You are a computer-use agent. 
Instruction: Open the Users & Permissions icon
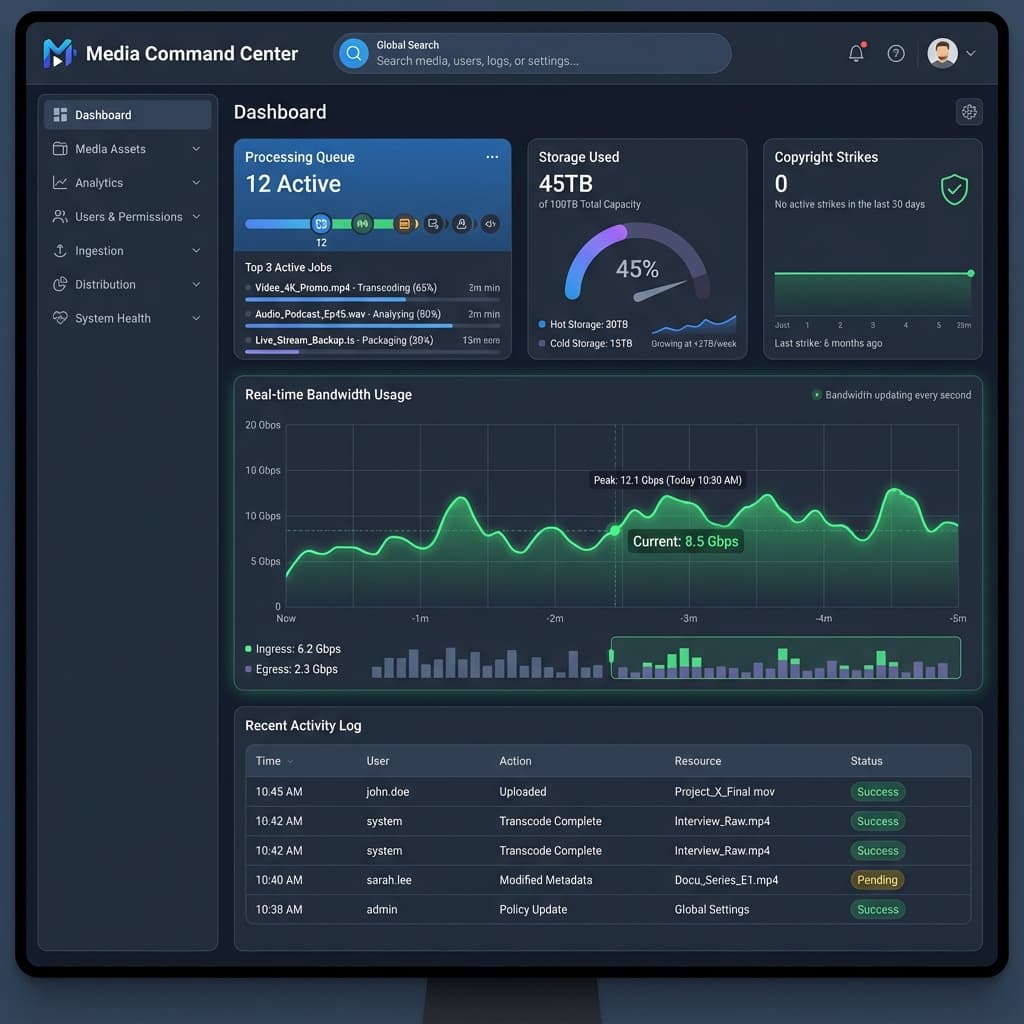61,216
